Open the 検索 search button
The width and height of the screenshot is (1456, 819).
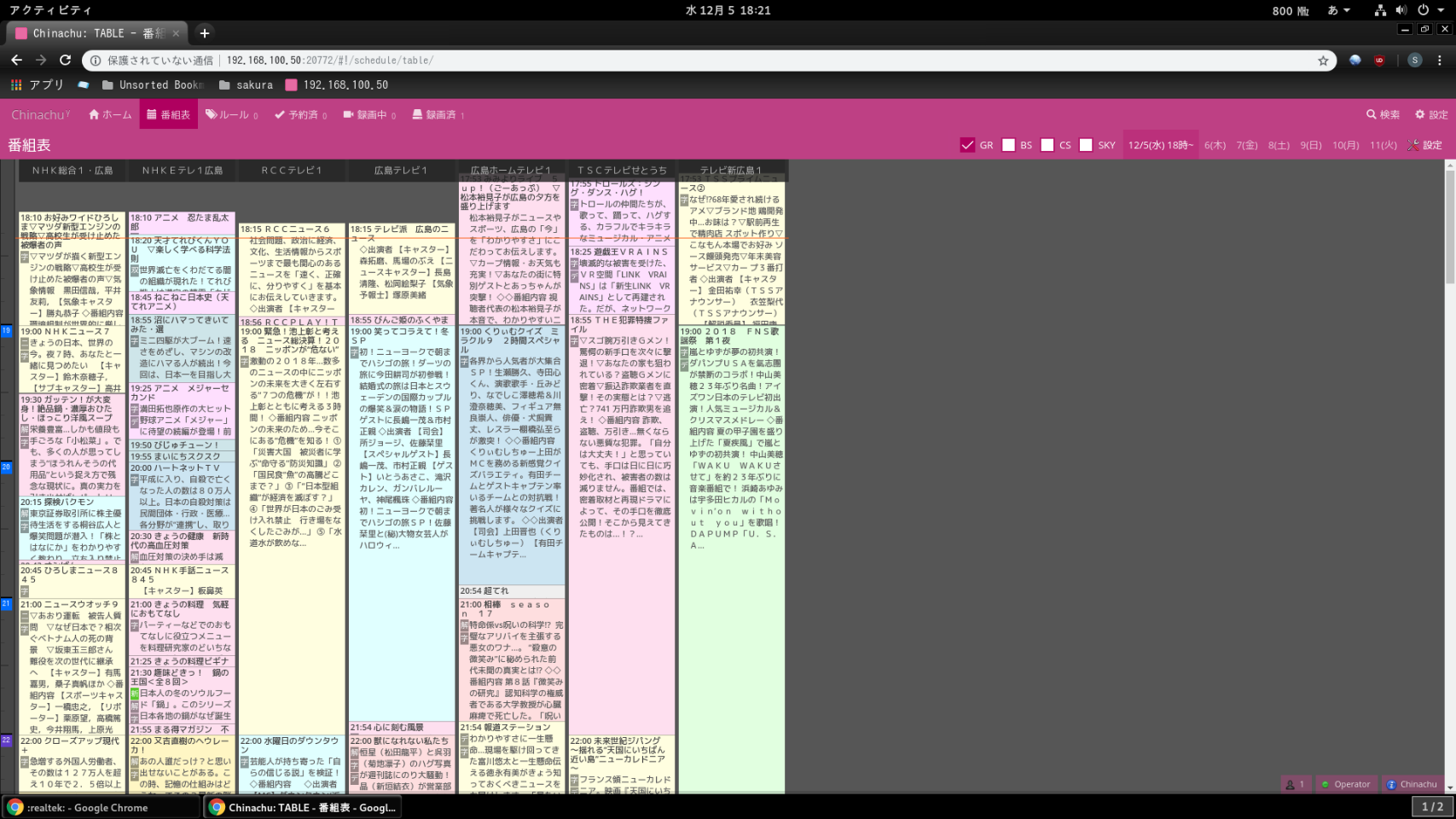coord(1383,114)
